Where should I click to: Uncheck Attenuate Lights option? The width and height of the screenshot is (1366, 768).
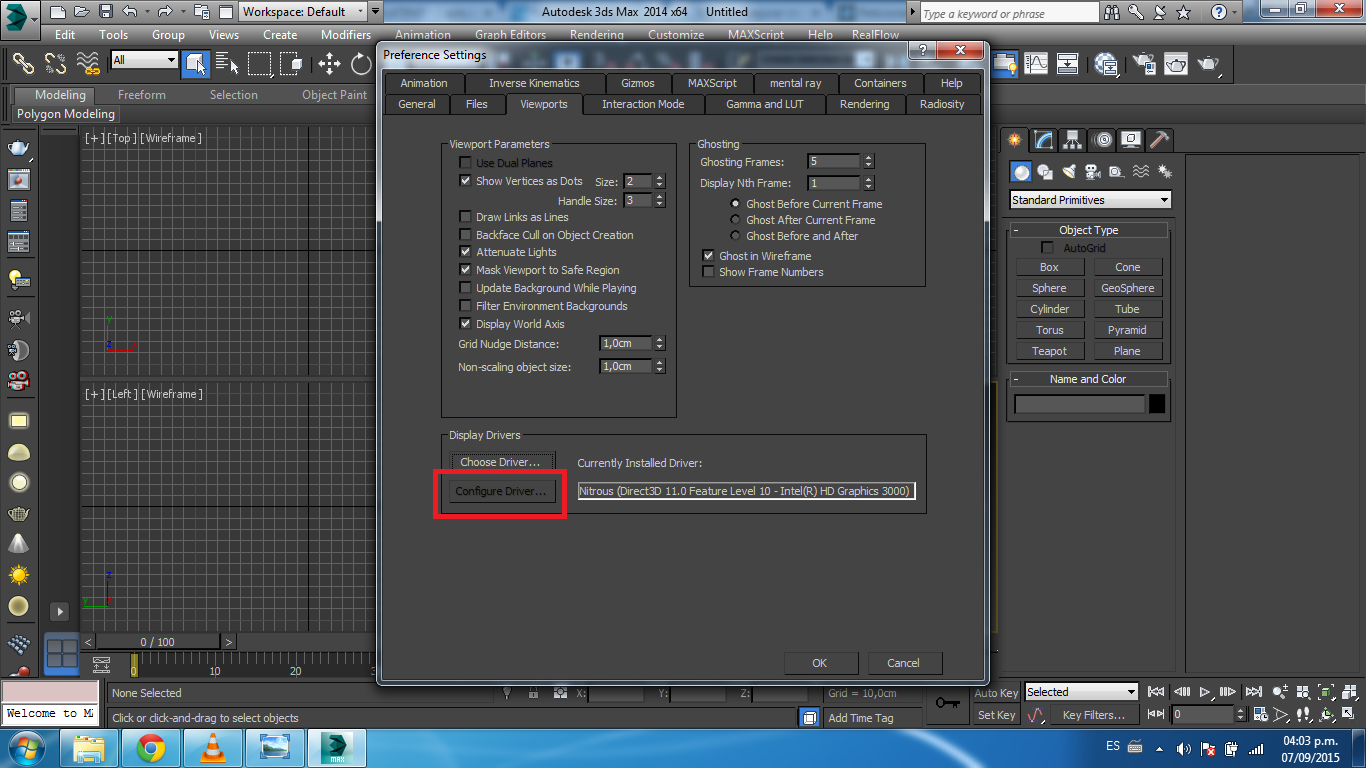point(465,252)
